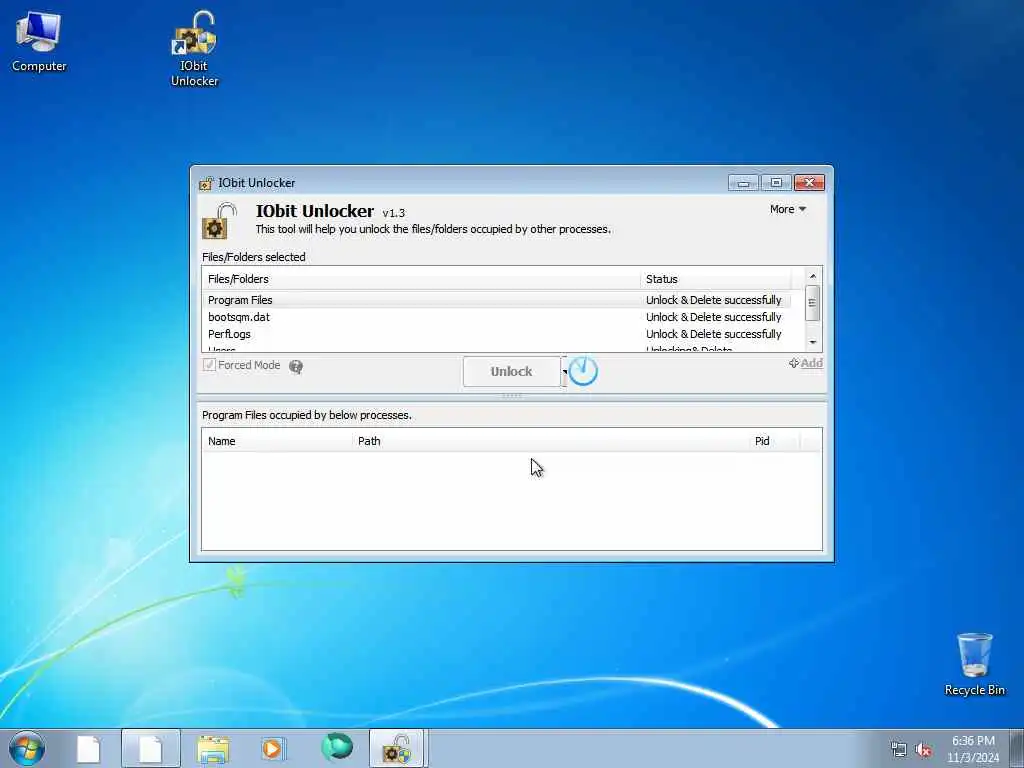Click the Files/Folders column header

coord(421,279)
